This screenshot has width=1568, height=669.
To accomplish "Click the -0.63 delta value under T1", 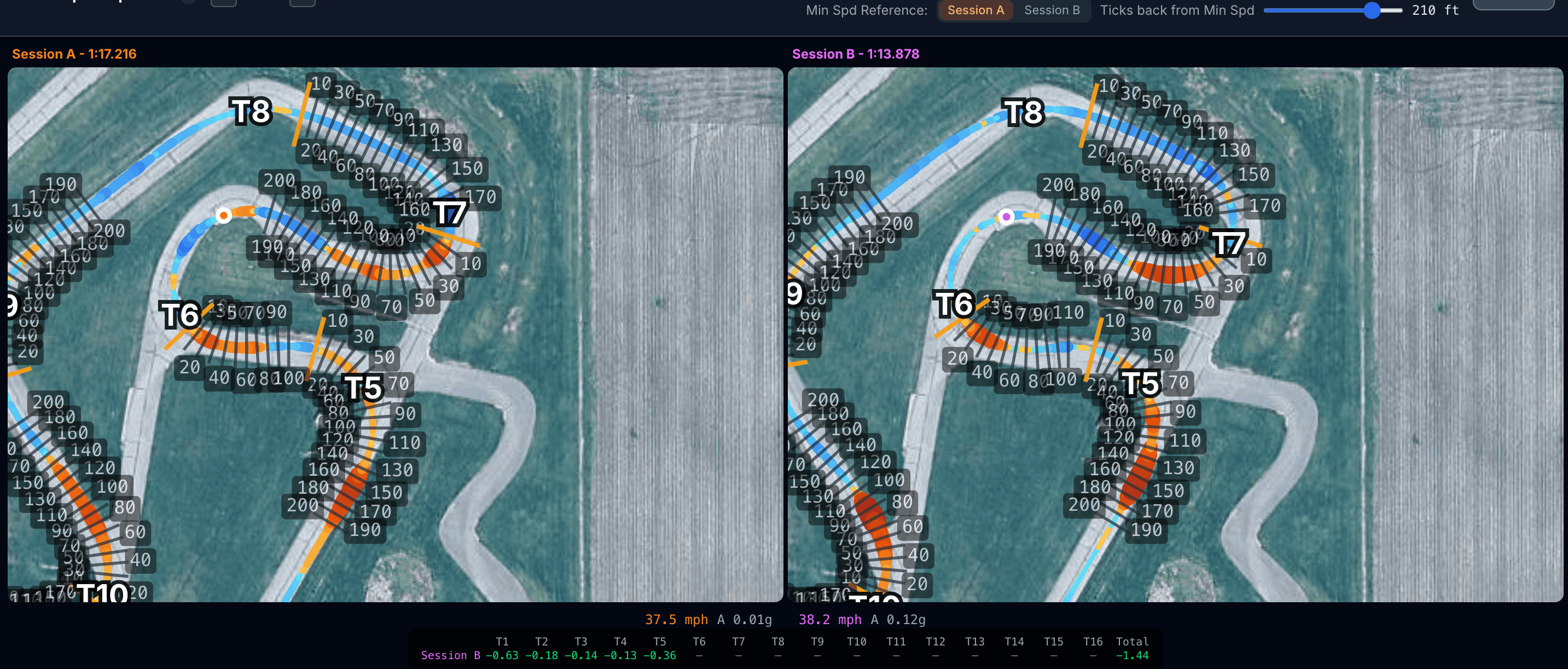I will [502, 656].
